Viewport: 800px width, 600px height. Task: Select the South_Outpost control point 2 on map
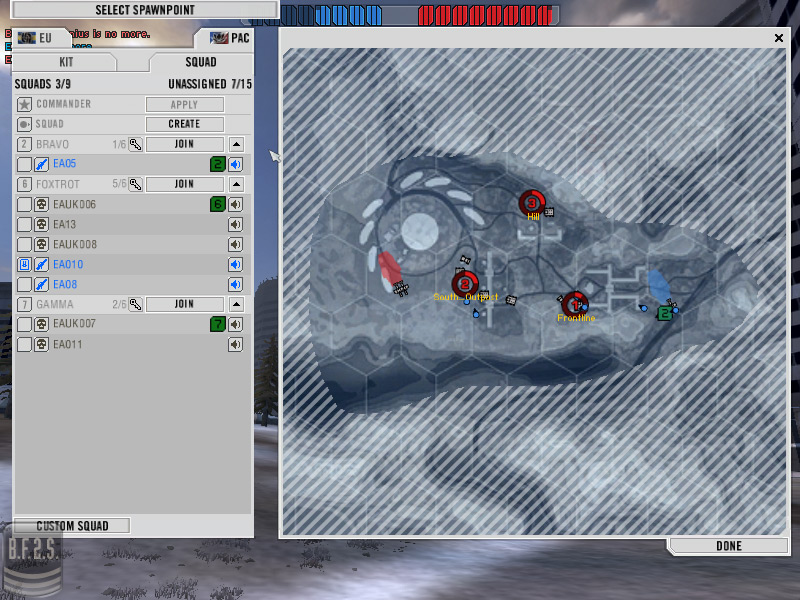coord(465,284)
